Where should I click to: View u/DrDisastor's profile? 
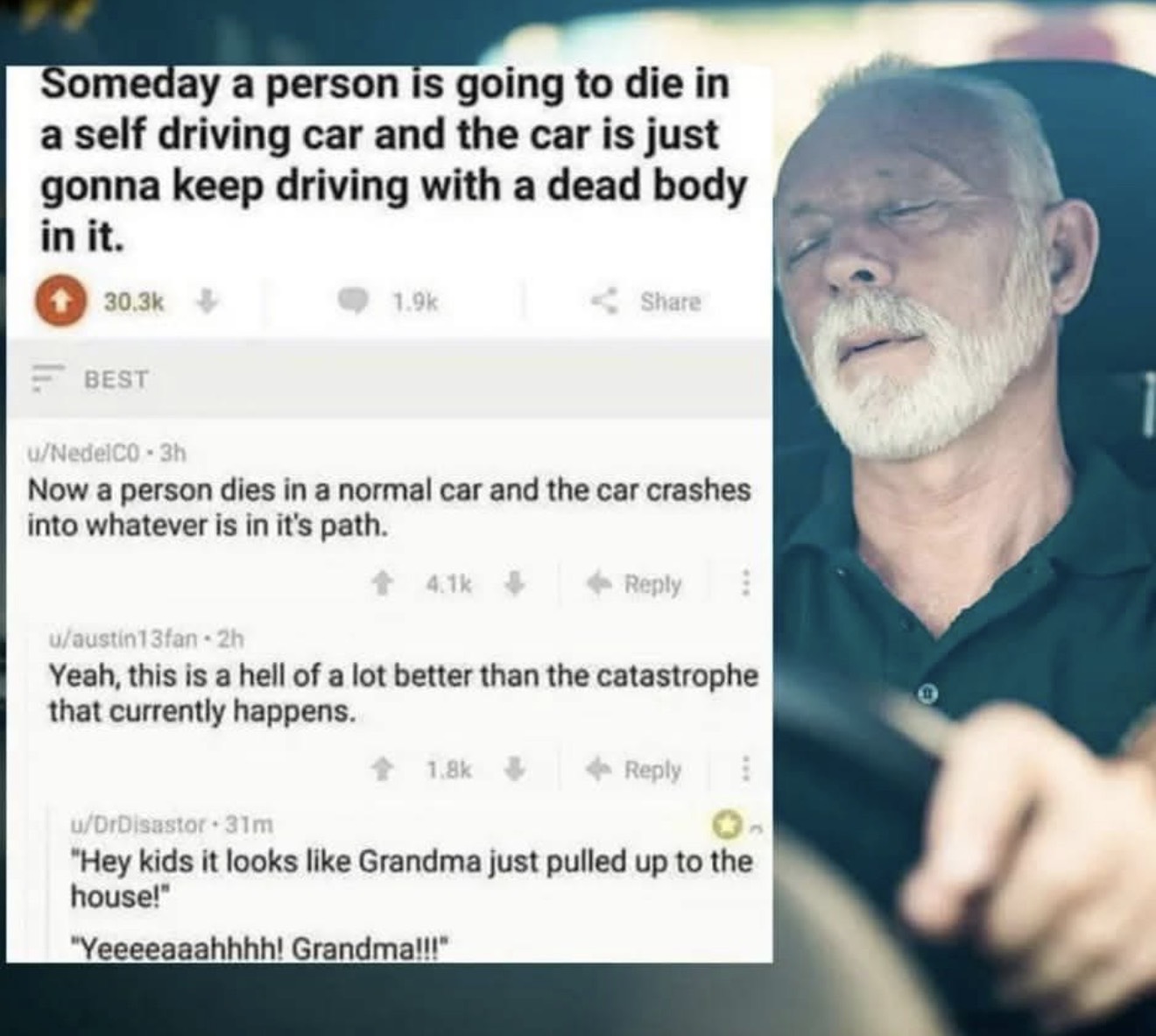(137, 825)
